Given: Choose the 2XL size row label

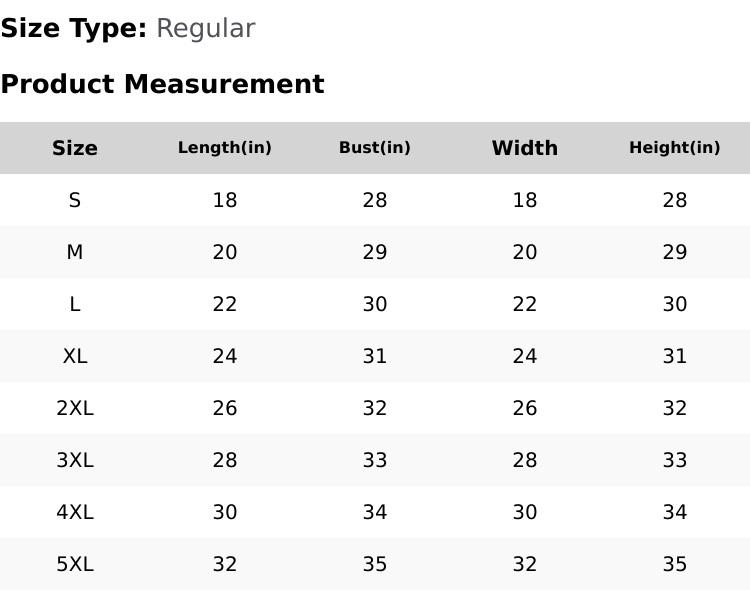Looking at the screenshot, I should (75, 408).
